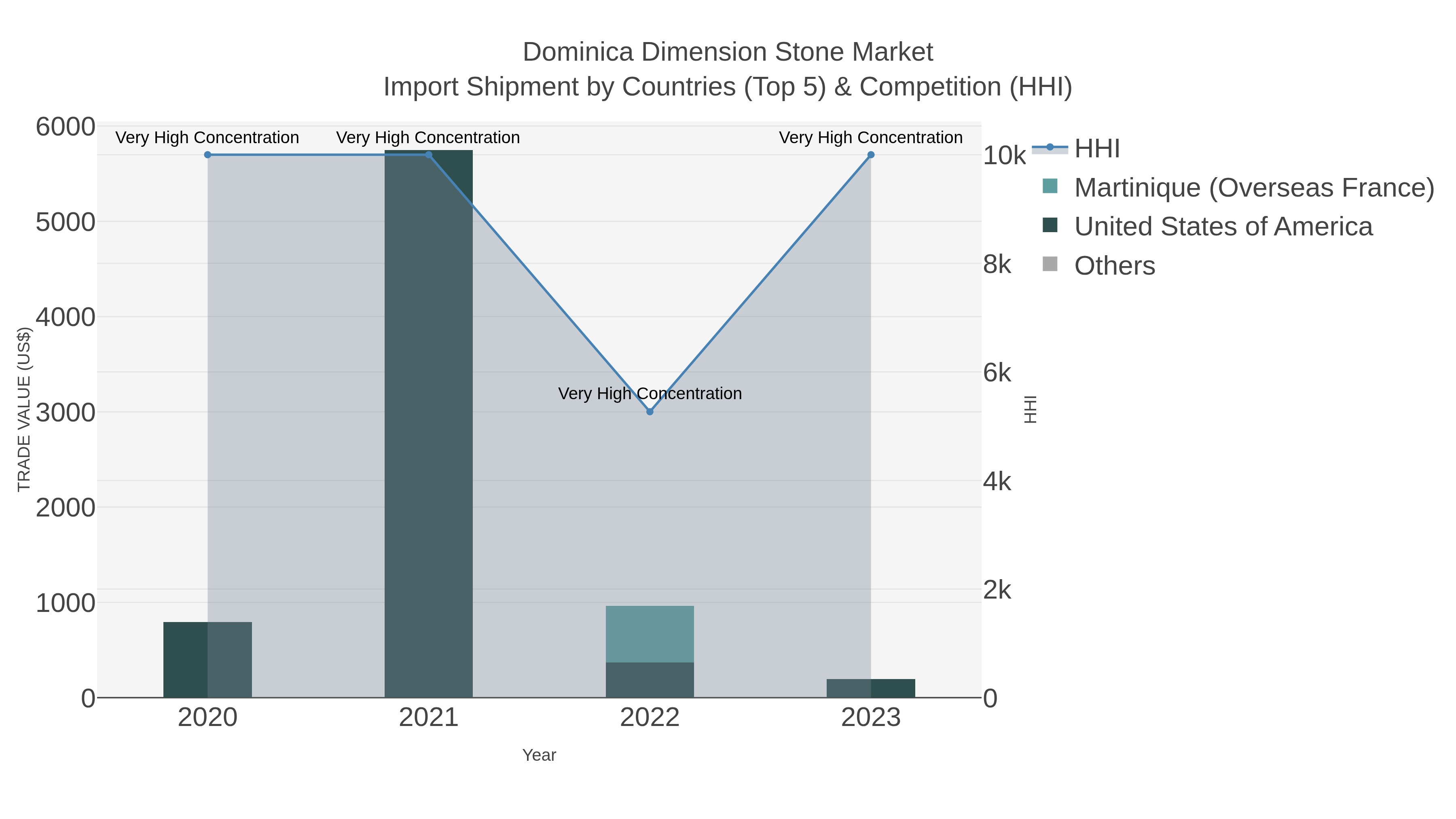This screenshot has width=1456, height=819.
Task: Click the 4k HHI axis tick
Action: coord(997,482)
